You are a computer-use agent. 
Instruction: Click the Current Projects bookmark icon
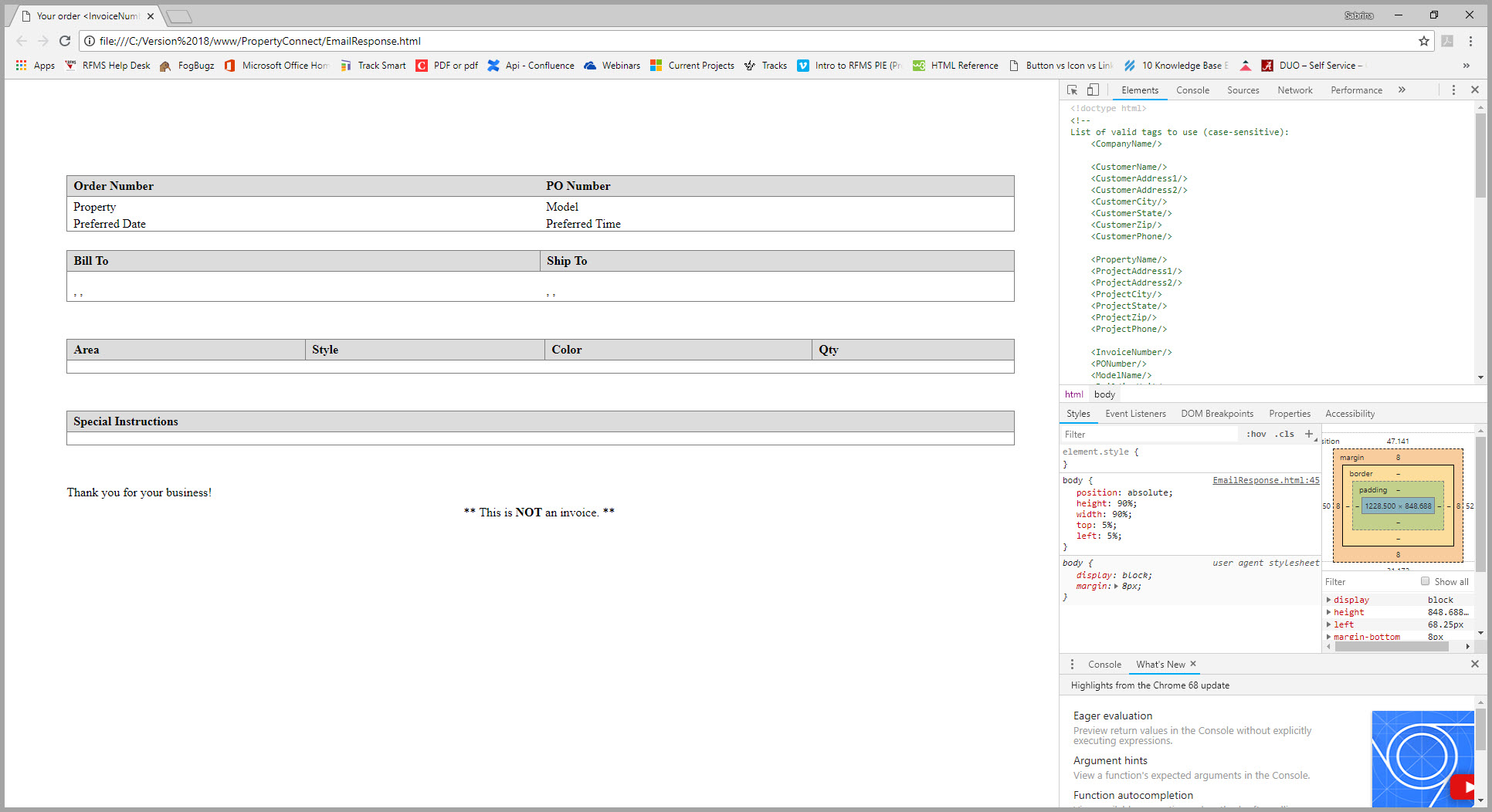pos(656,66)
